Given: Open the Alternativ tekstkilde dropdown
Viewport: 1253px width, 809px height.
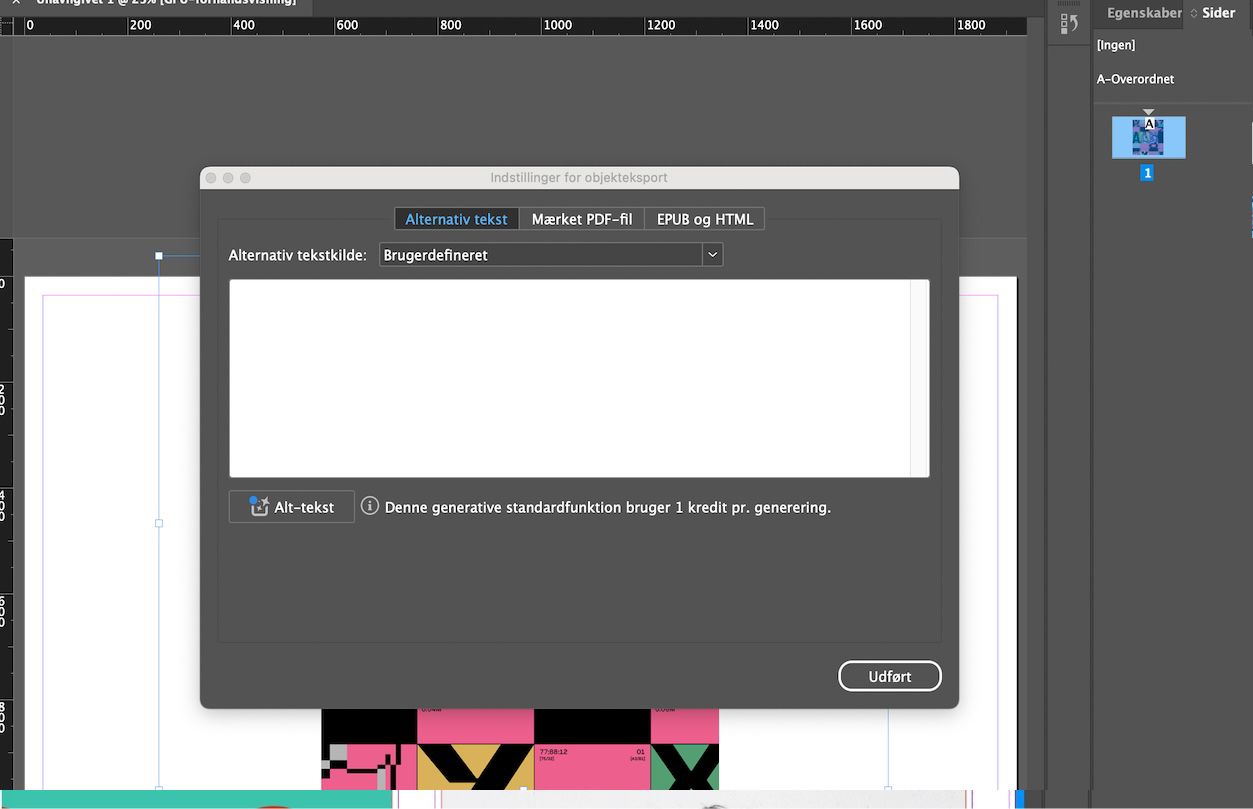Looking at the screenshot, I should coord(551,255).
